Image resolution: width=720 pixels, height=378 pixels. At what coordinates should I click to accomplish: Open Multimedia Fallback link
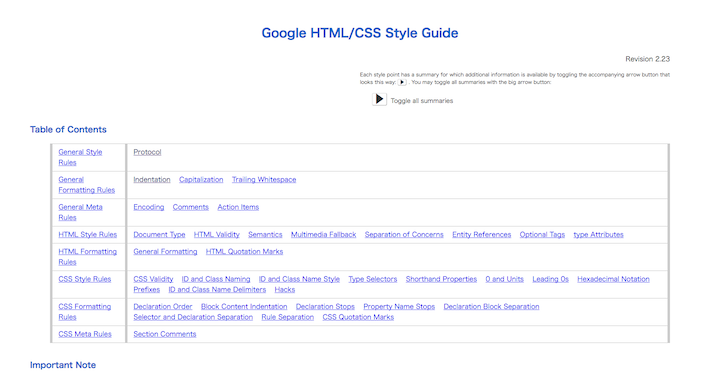[x=324, y=235]
